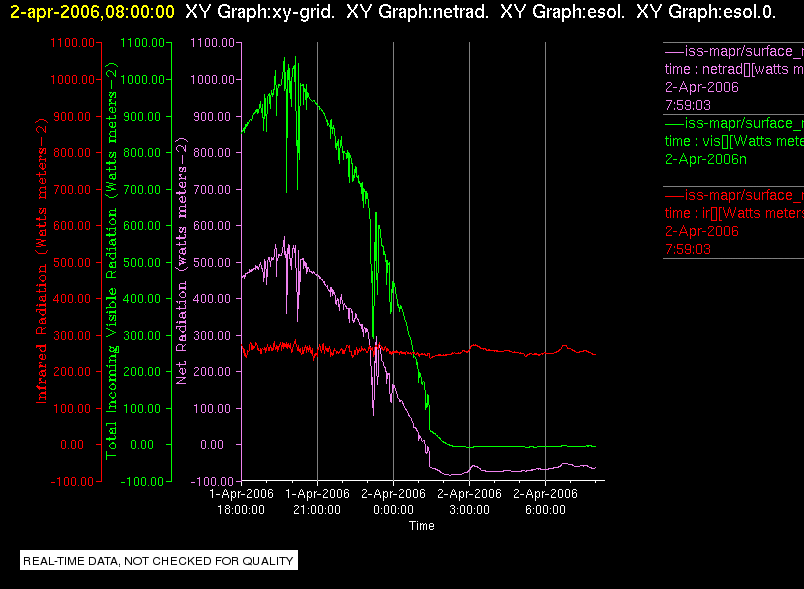
Task: Click the green axis 300.00 tick value
Action: (142, 336)
